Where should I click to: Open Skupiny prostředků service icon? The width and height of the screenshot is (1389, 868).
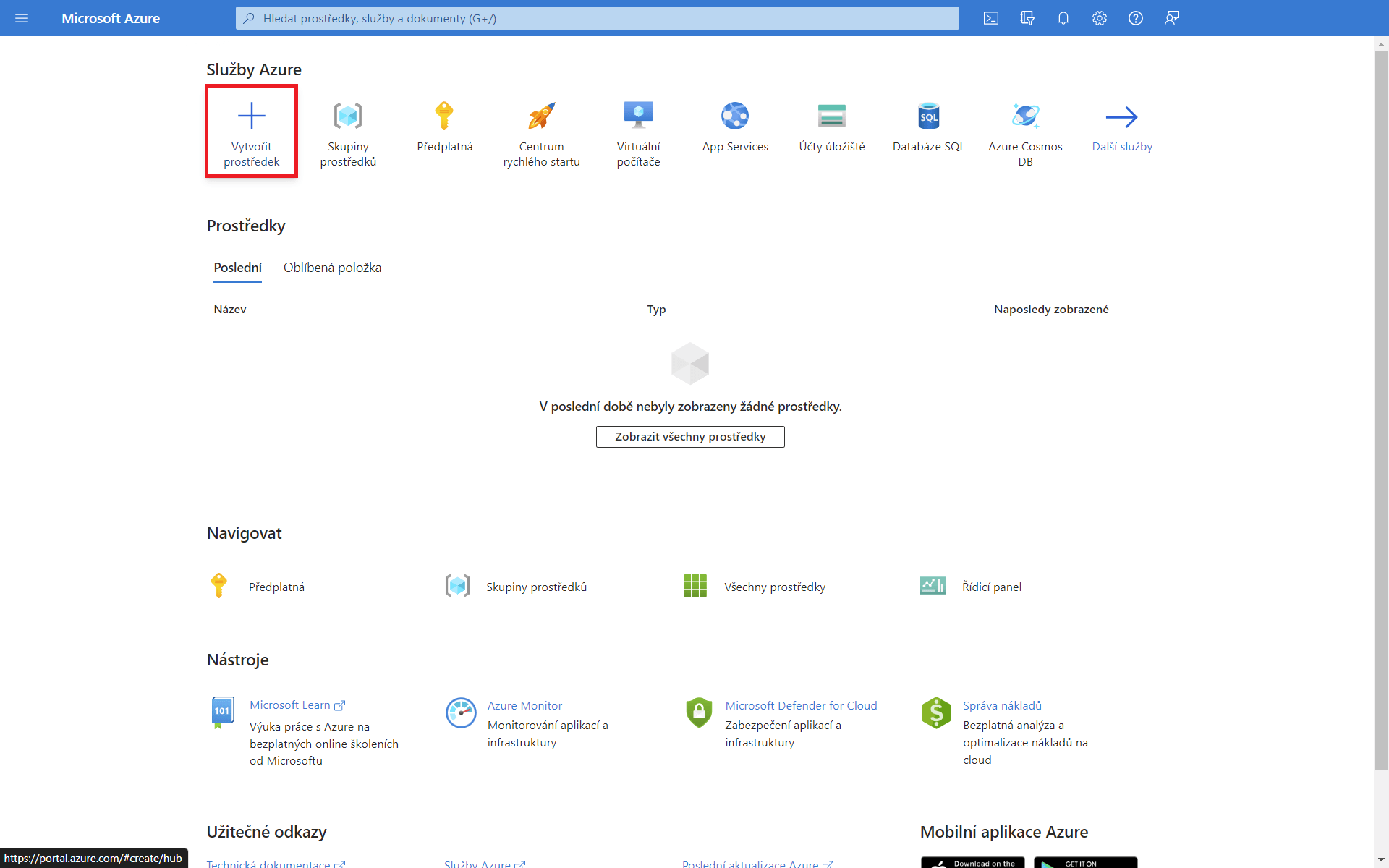click(348, 116)
